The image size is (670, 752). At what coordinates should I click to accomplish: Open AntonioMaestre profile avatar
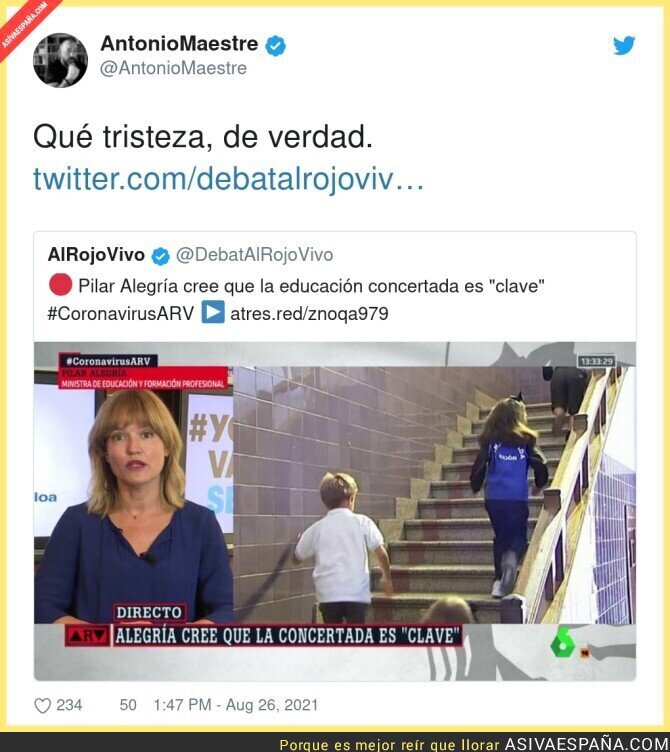tap(60, 60)
